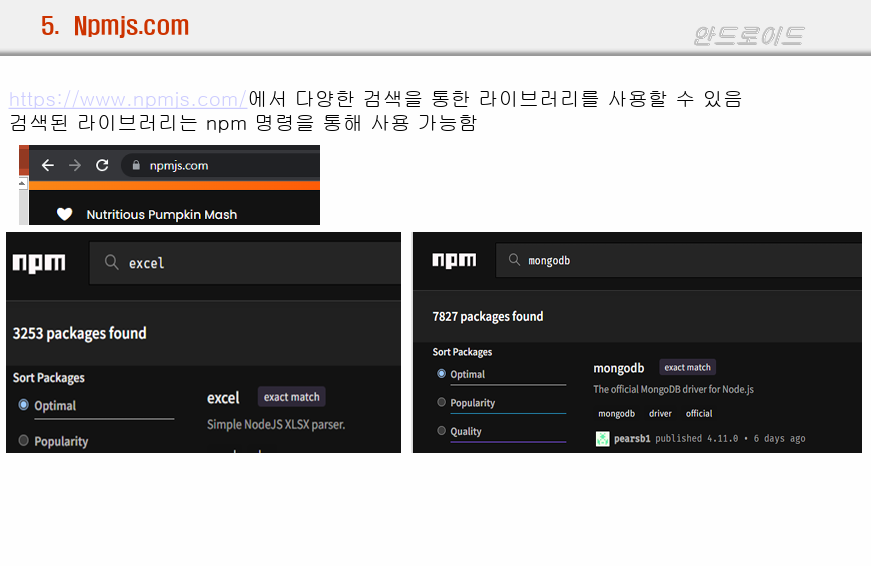Viewport: 871px width, 566px height.
Task: Click the official MongoDB driver description
Action: click(673, 389)
